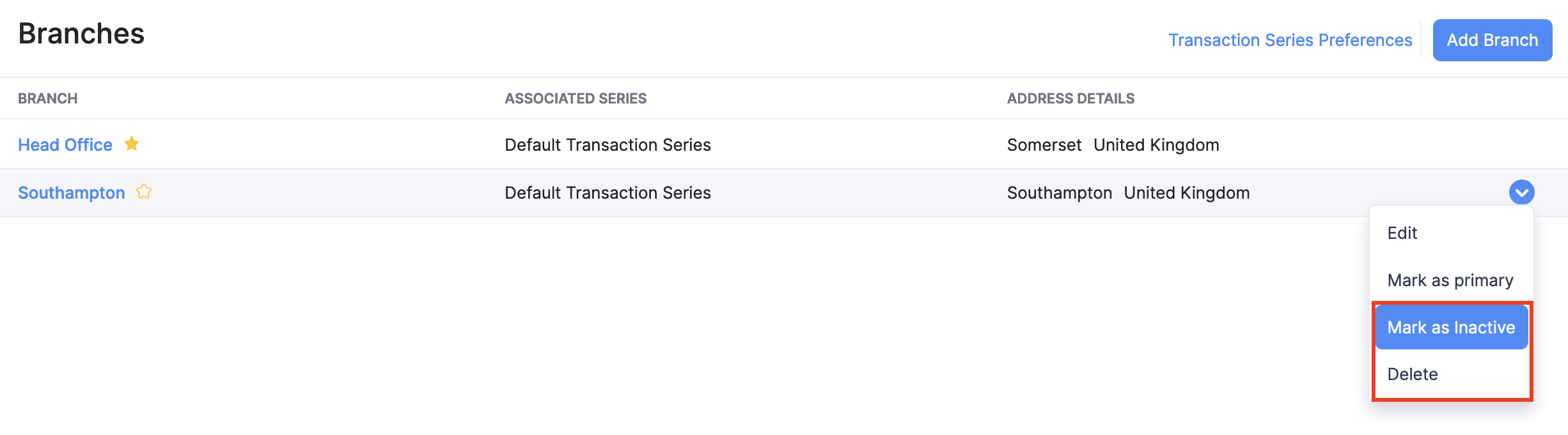This screenshot has height=435, width=1568.
Task: Click the BRANCH column header
Action: coord(48,98)
